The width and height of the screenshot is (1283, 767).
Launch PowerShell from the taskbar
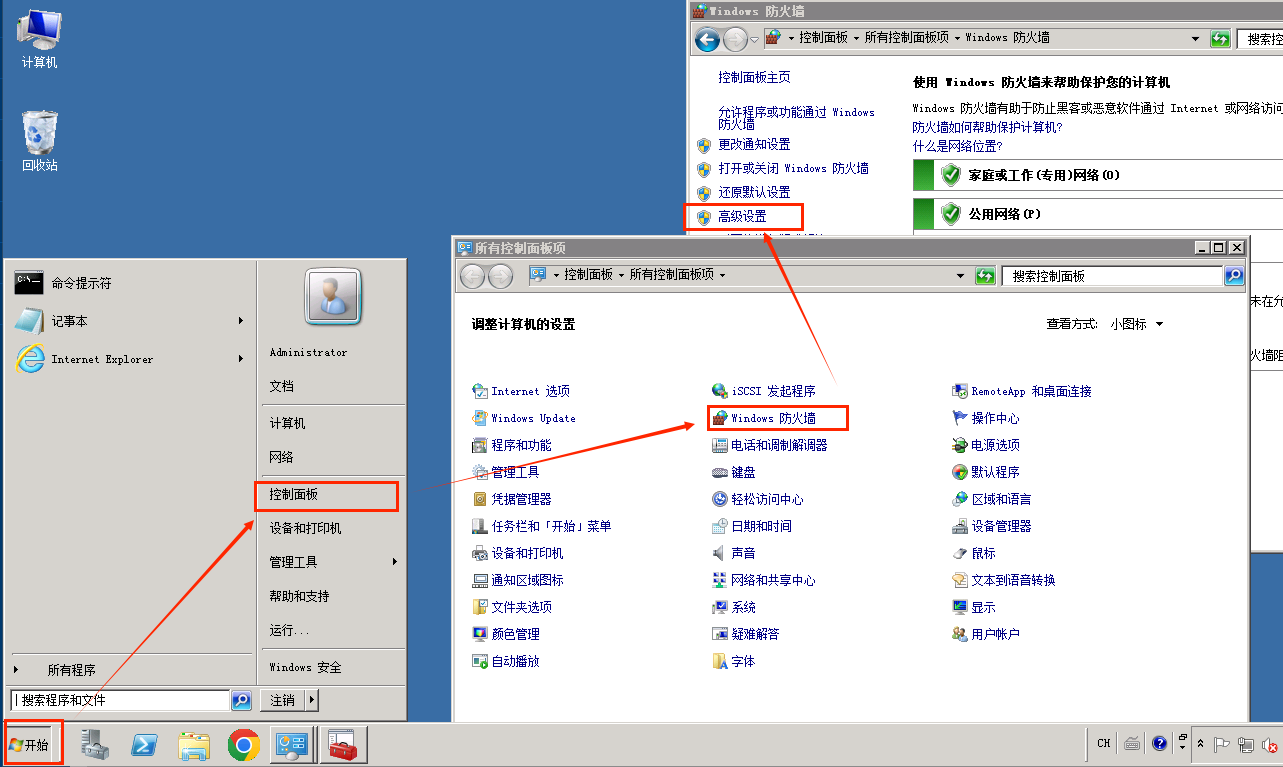point(144,745)
